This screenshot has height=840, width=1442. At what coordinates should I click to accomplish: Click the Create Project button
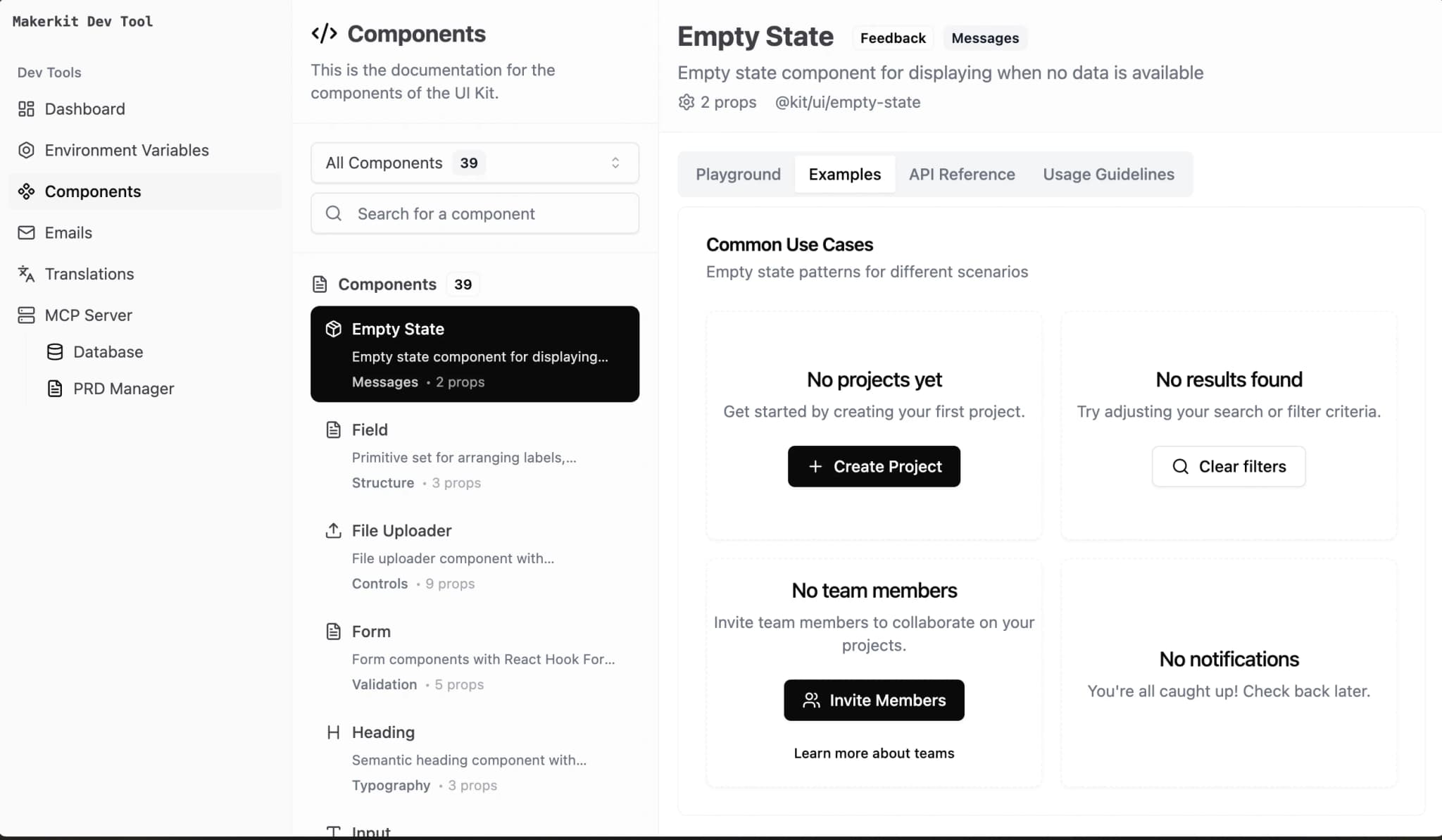[x=873, y=466]
